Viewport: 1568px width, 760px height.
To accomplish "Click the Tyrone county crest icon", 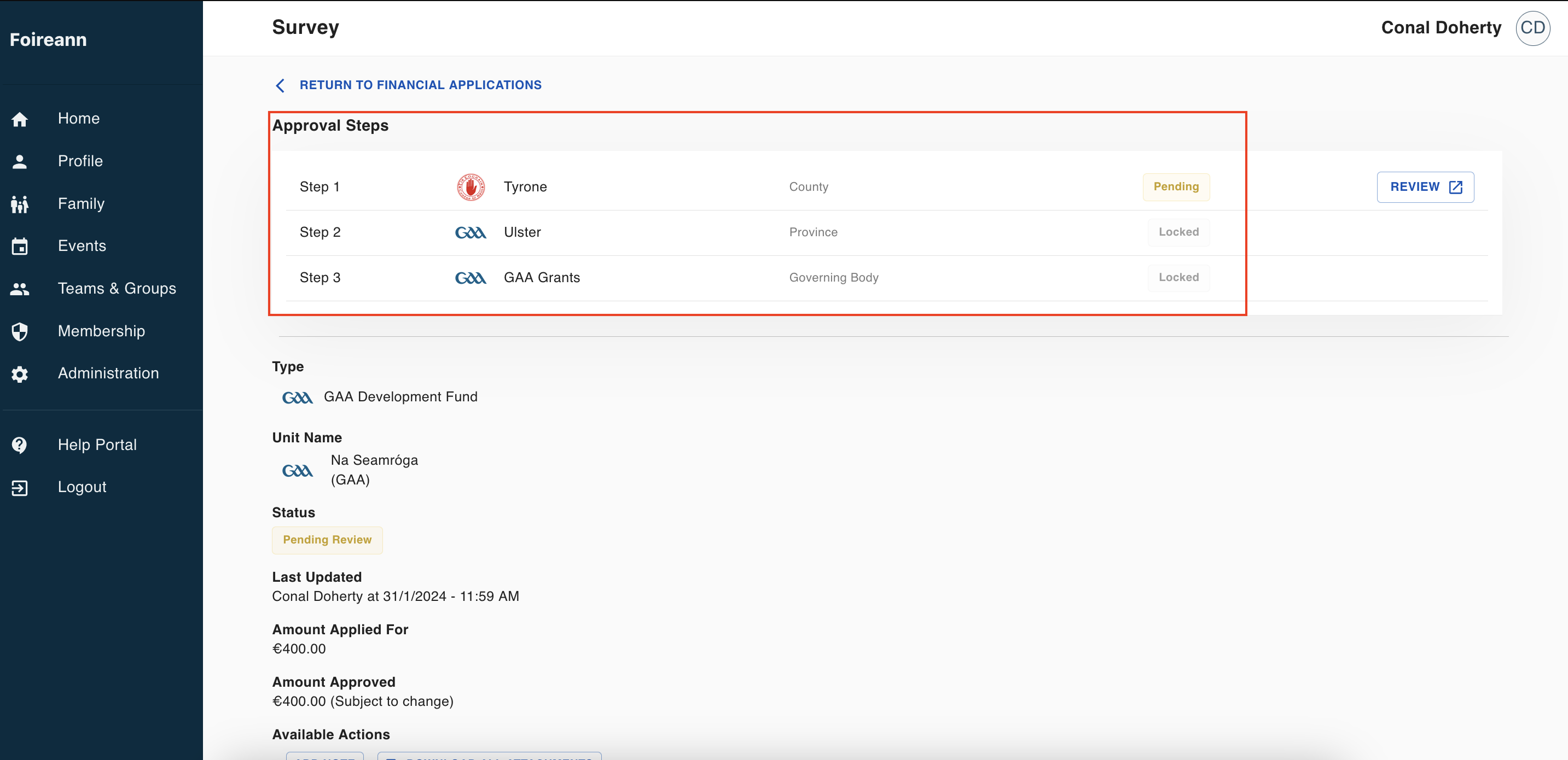I will (x=471, y=187).
